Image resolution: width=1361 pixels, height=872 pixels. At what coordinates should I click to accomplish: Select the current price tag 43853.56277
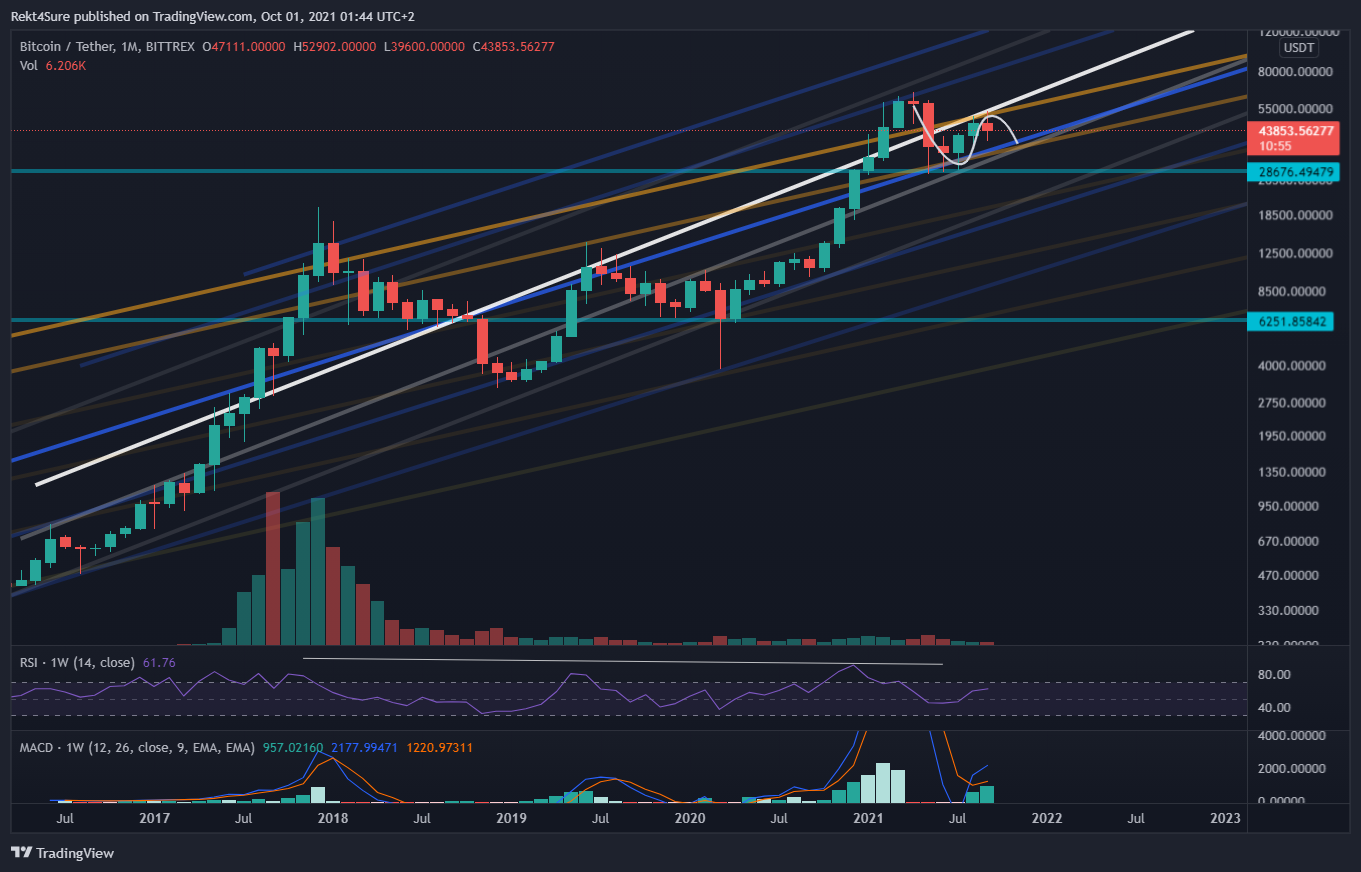(x=1295, y=131)
